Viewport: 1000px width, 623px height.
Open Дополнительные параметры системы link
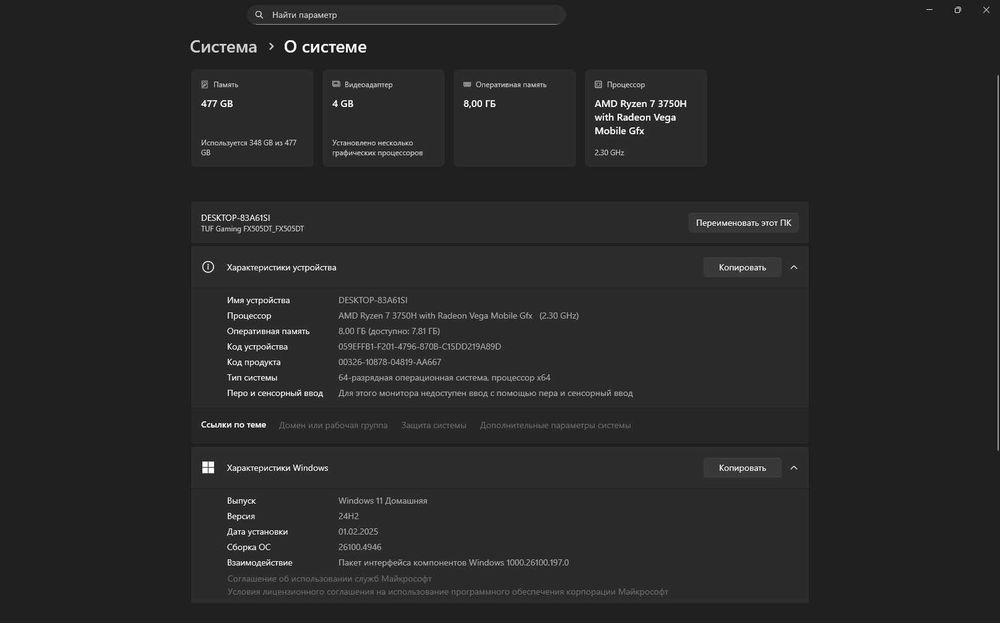555,425
